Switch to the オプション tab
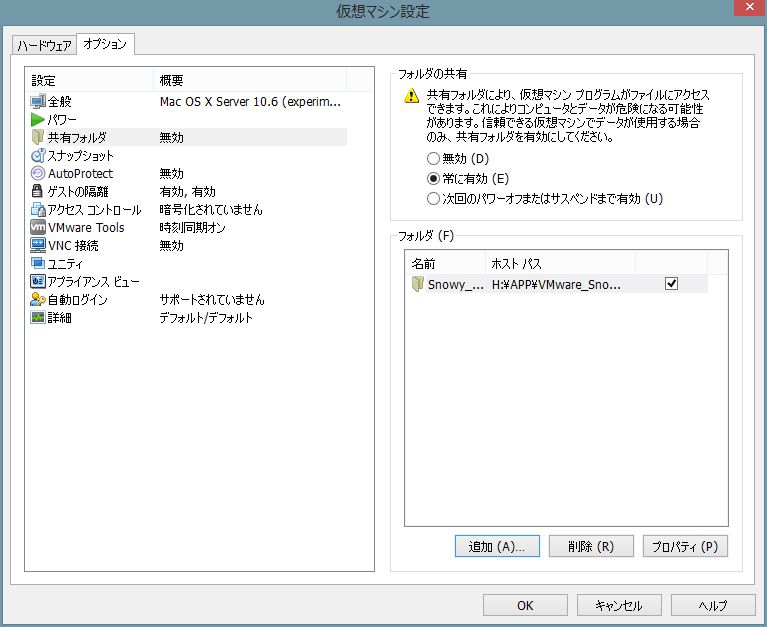Screen dimensions: 767x627 coord(105,44)
